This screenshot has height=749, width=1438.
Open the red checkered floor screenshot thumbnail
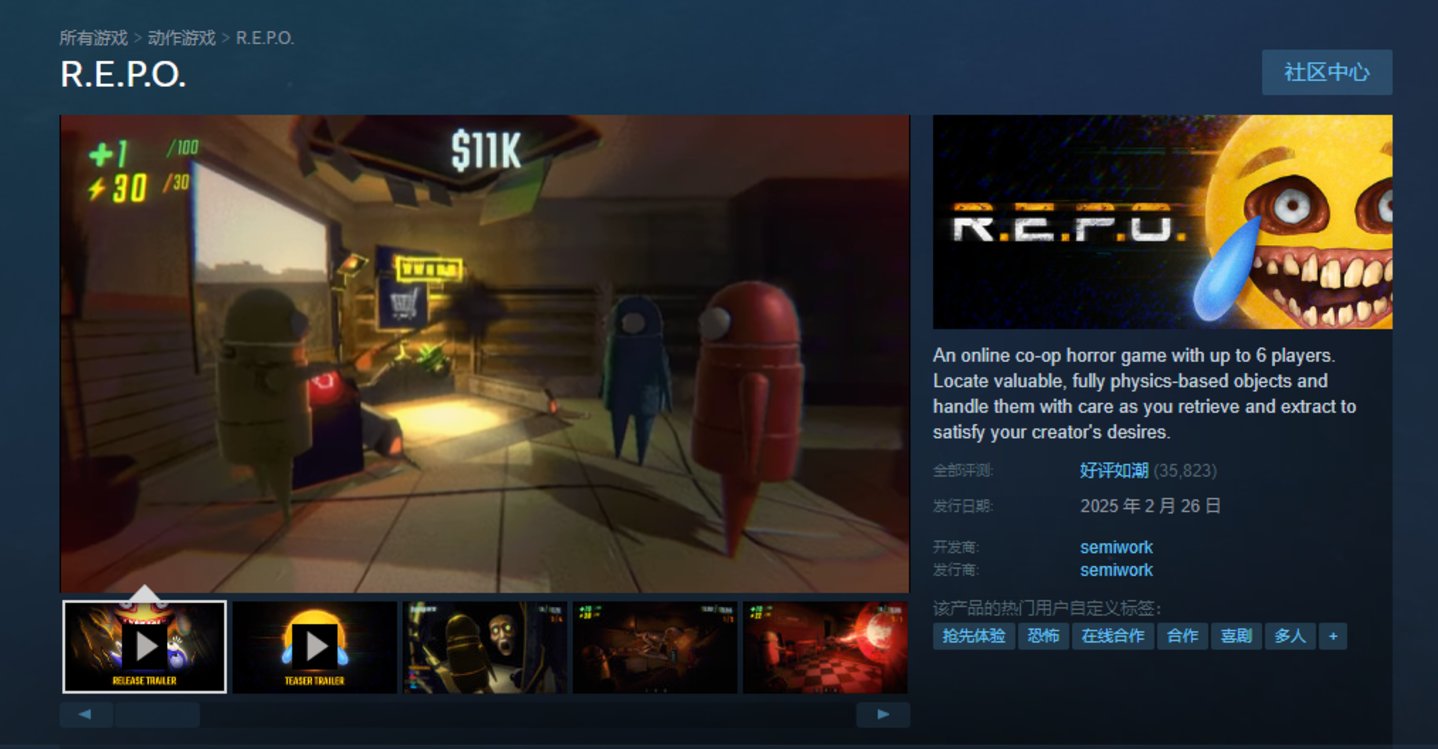825,647
